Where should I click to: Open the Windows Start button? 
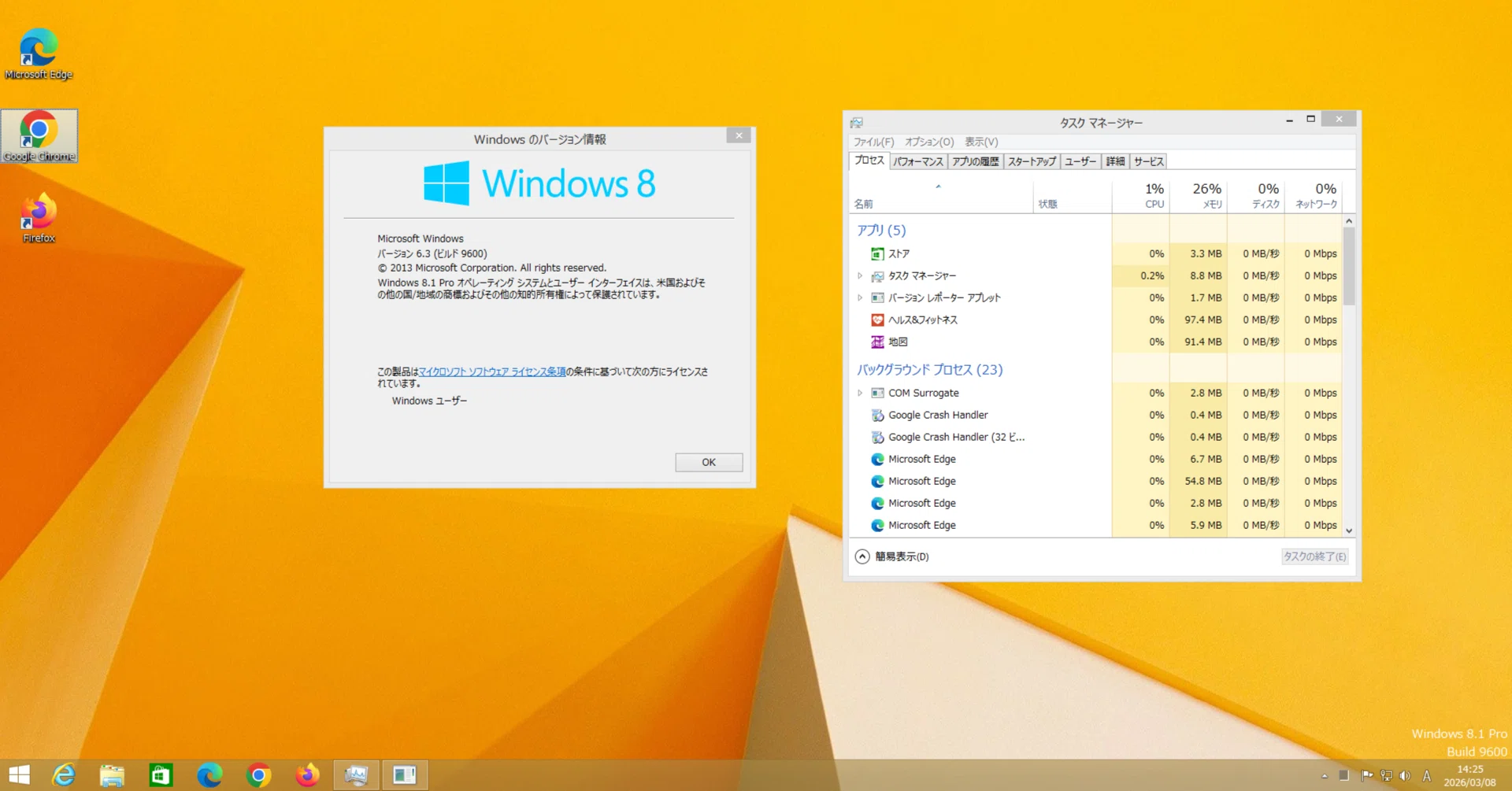(x=20, y=775)
